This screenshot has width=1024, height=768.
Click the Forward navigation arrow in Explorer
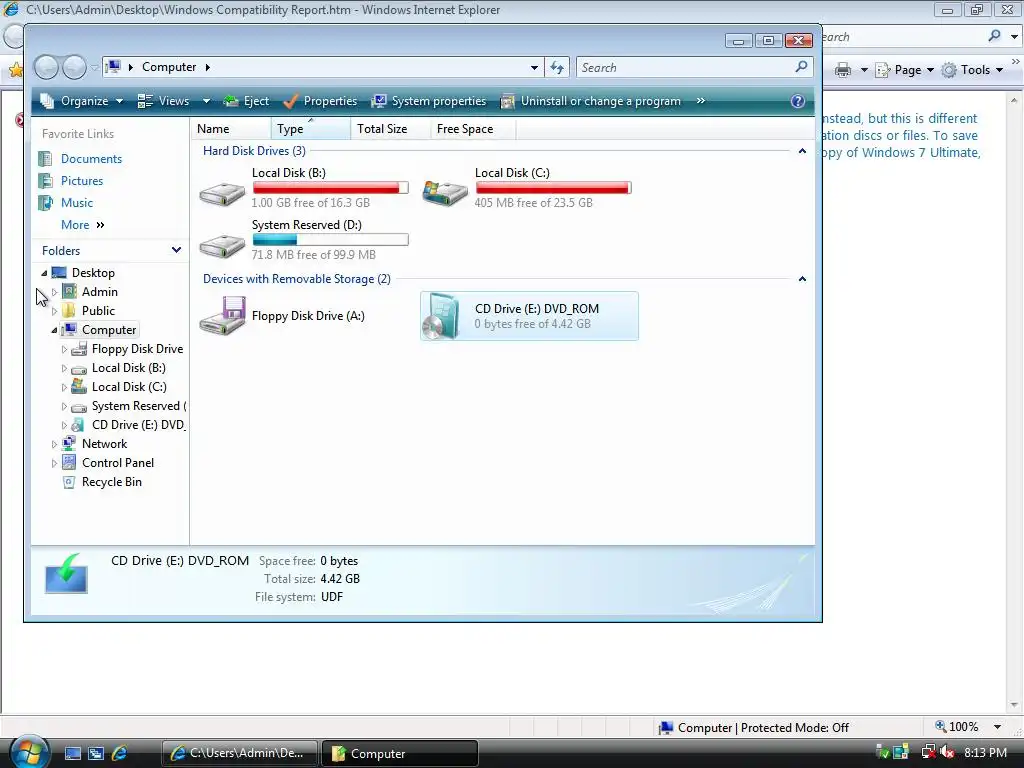tap(74, 67)
